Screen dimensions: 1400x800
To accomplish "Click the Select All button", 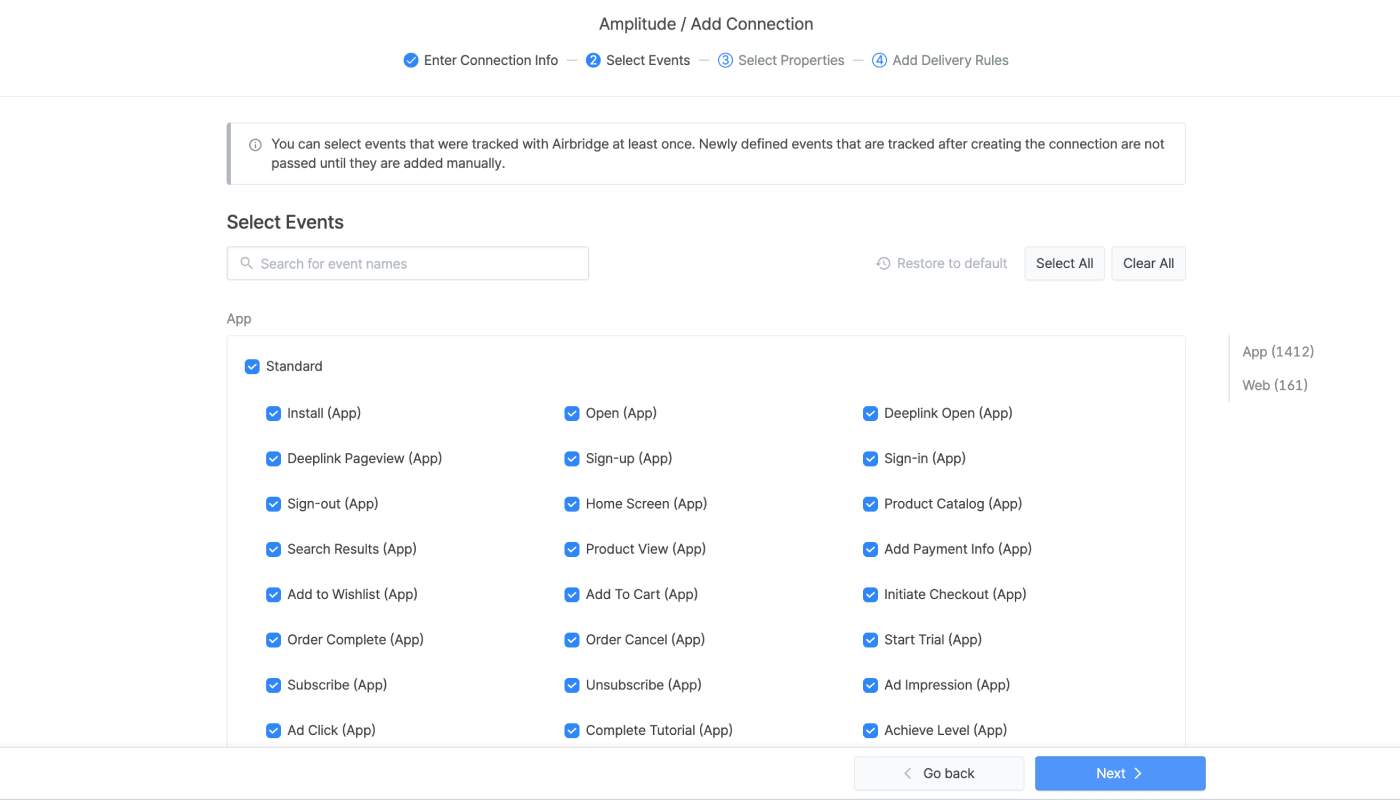I will [x=1064, y=263].
